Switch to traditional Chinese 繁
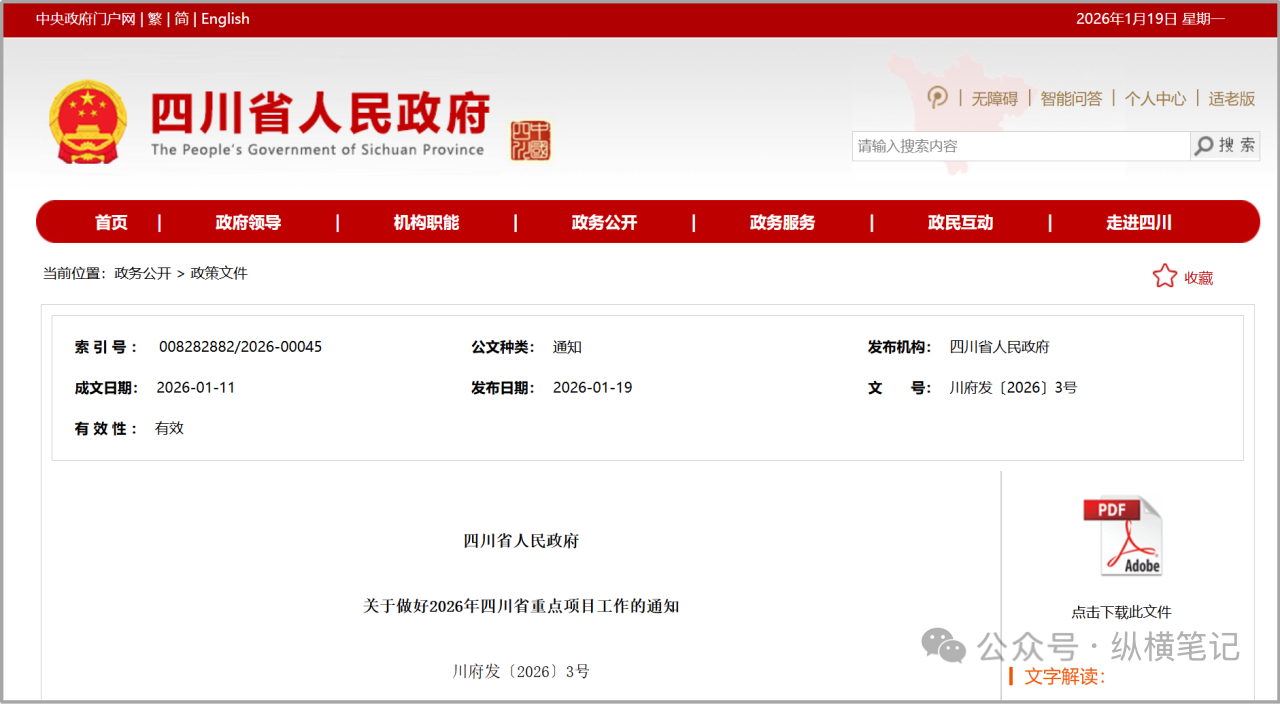The image size is (1280, 705). tap(155, 19)
